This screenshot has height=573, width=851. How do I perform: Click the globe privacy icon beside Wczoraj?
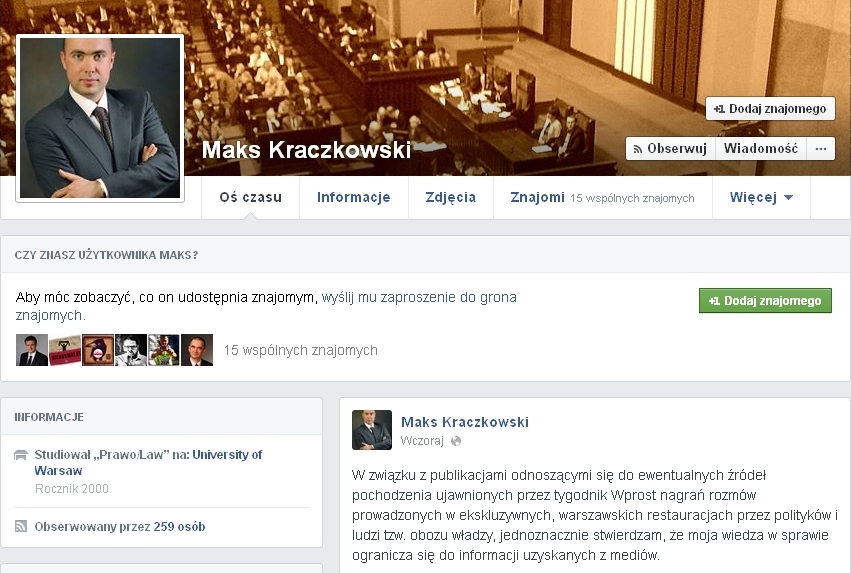tap(456, 441)
